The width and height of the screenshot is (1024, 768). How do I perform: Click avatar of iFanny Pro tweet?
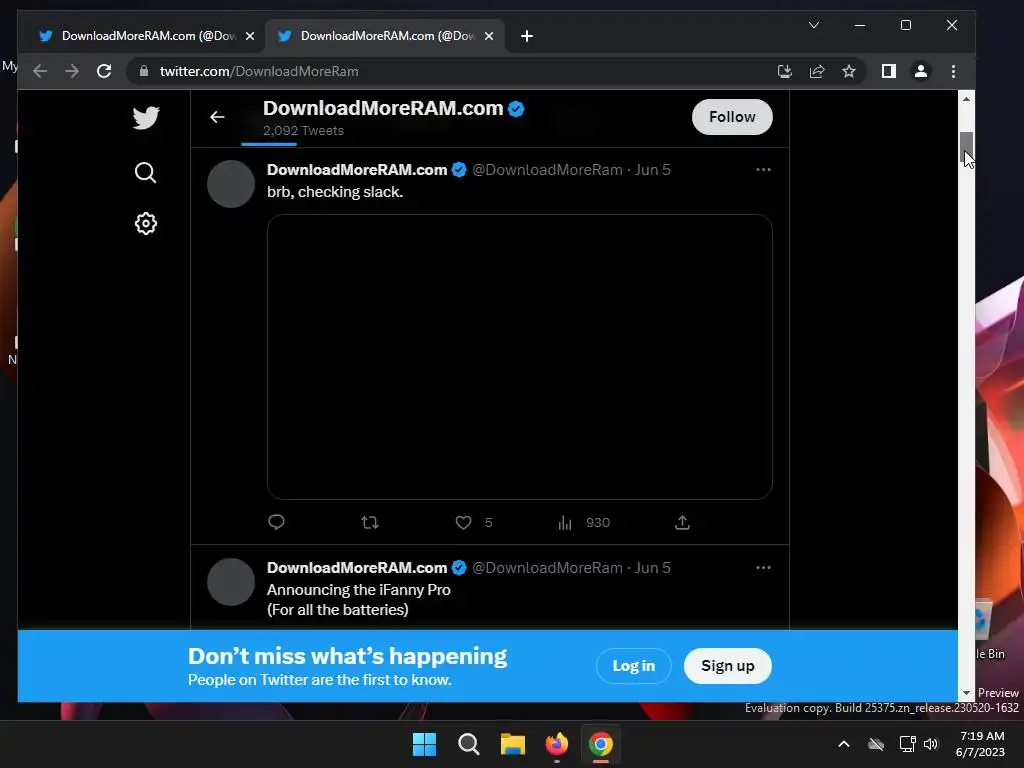(x=231, y=582)
